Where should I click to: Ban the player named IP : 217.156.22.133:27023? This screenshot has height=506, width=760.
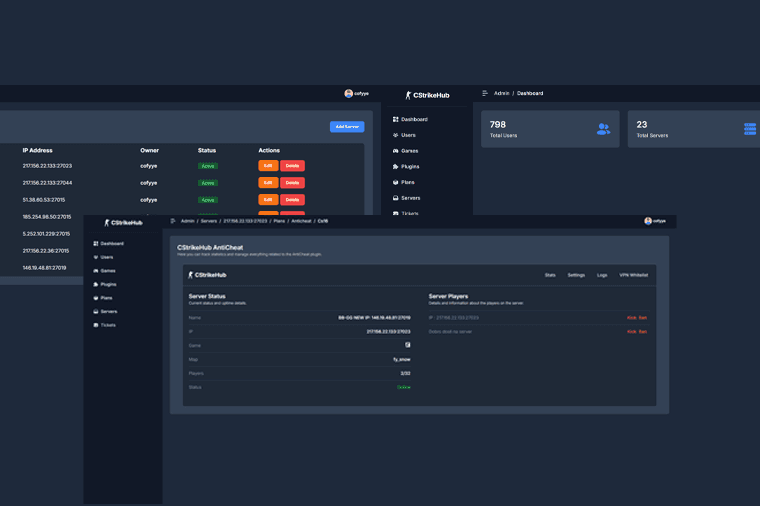643,318
